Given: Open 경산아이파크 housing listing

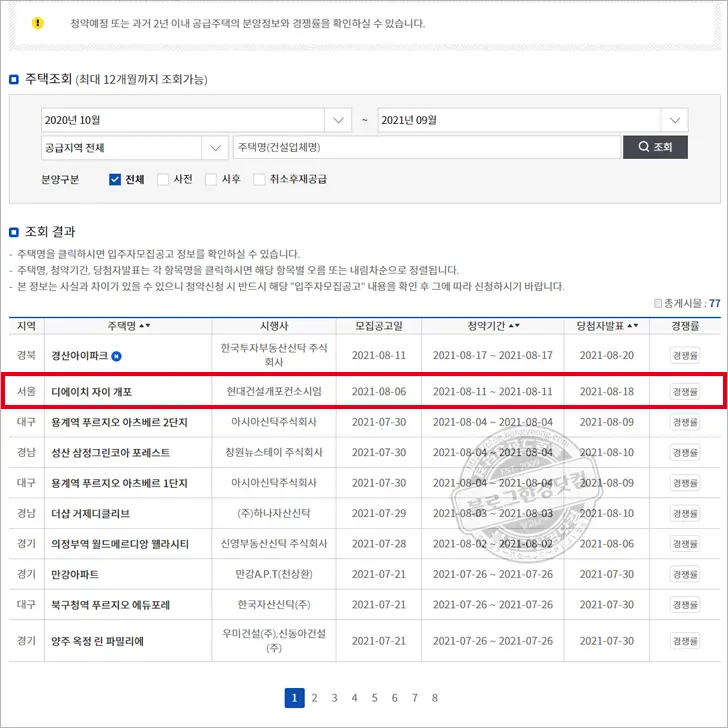Looking at the screenshot, I should coord(79,356).
